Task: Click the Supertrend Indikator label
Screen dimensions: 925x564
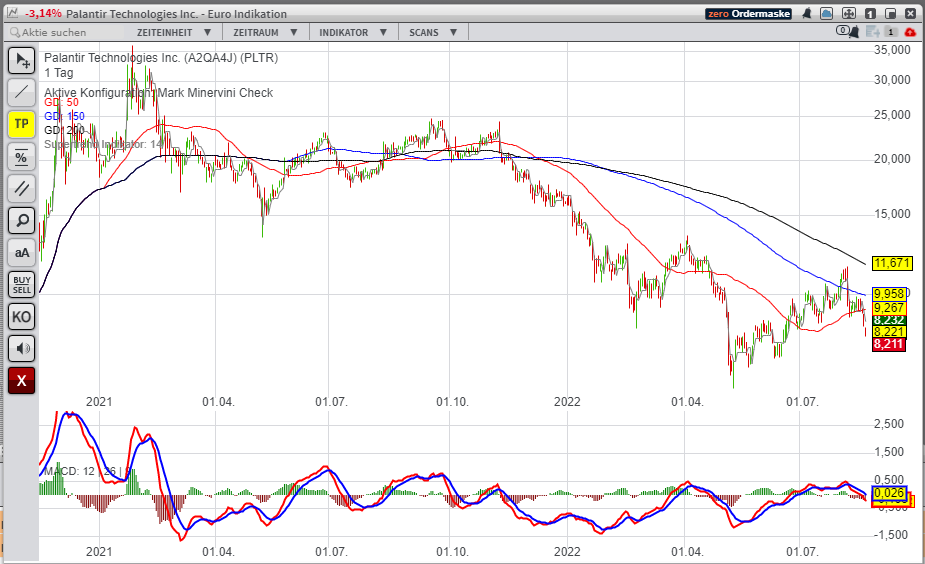Action: (103, 144)
